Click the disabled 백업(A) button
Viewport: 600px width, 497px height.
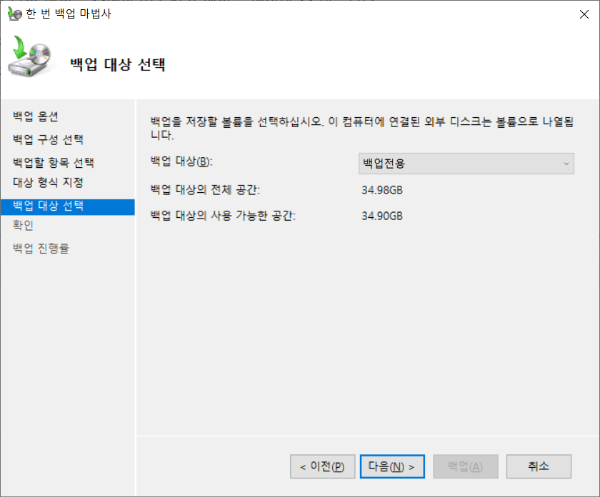[466, 466]
